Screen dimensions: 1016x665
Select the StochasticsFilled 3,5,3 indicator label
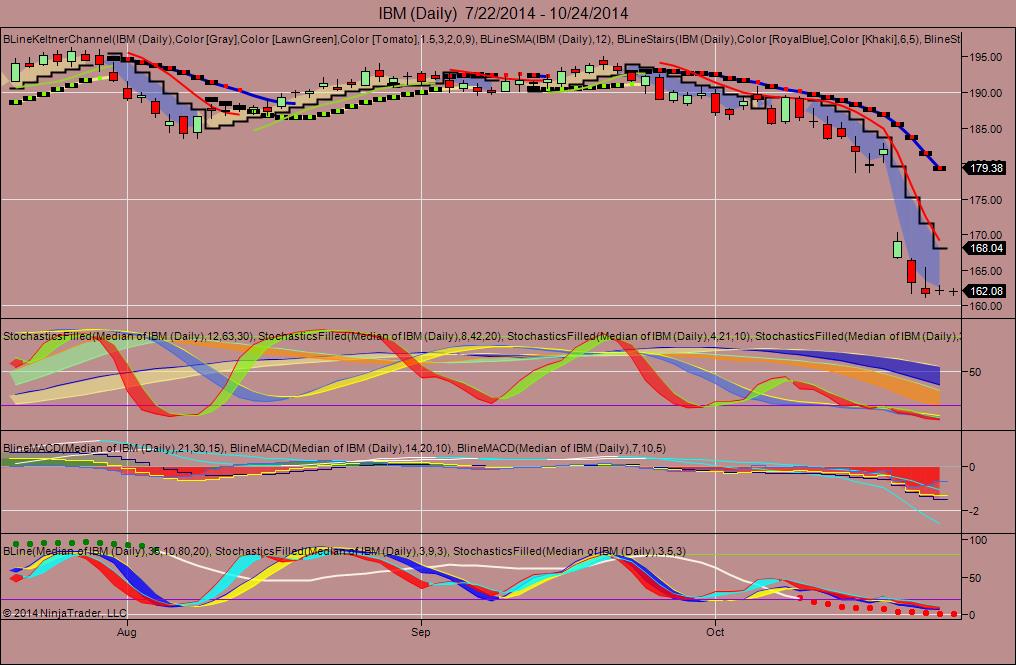(x=569, y=552)
